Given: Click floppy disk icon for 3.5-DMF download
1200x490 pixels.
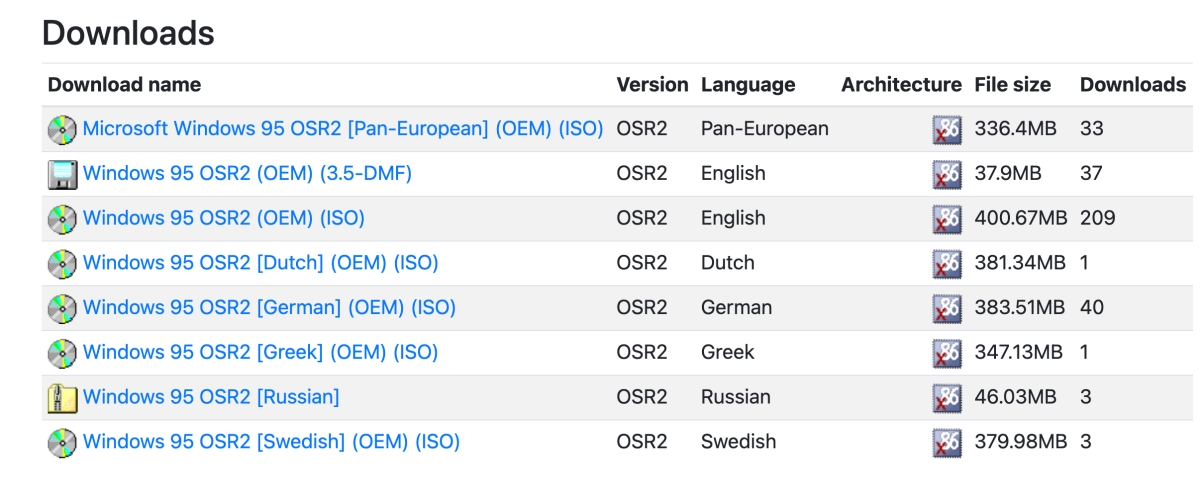Looking at the screenshot, I should pyautogui.click(x=62, y=174).
